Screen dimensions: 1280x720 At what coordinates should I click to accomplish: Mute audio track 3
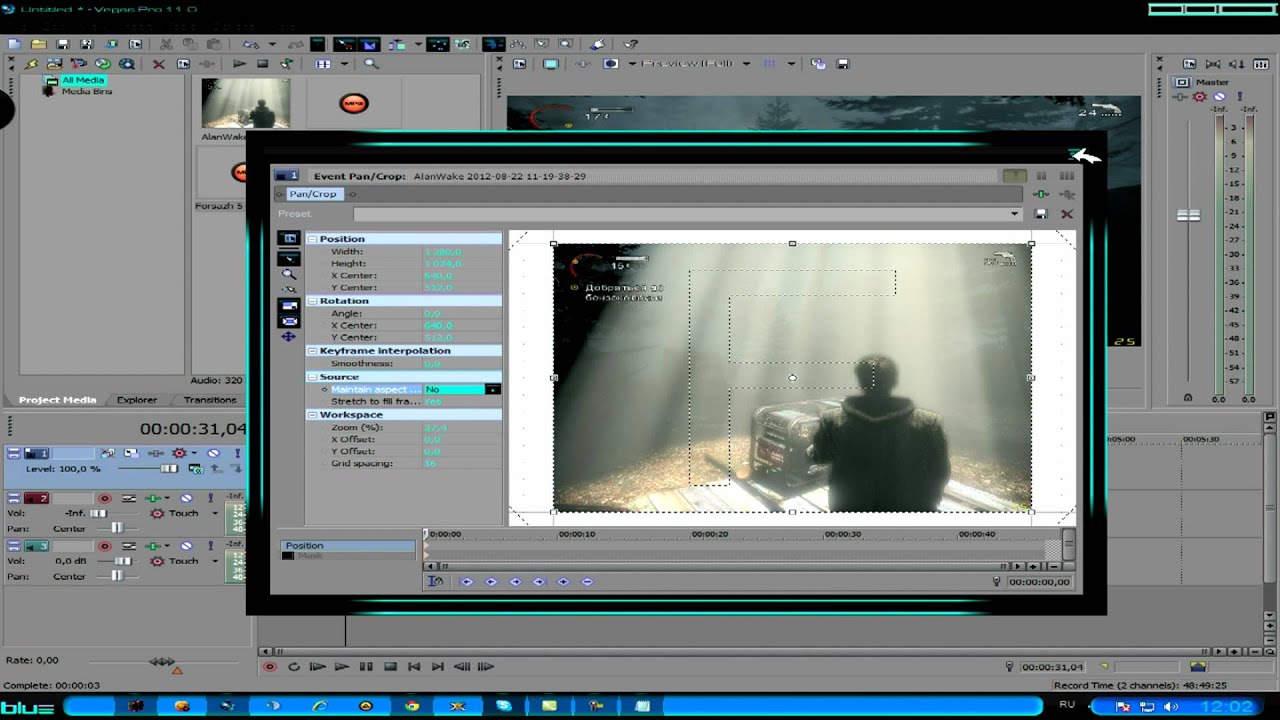pos(186,546)
